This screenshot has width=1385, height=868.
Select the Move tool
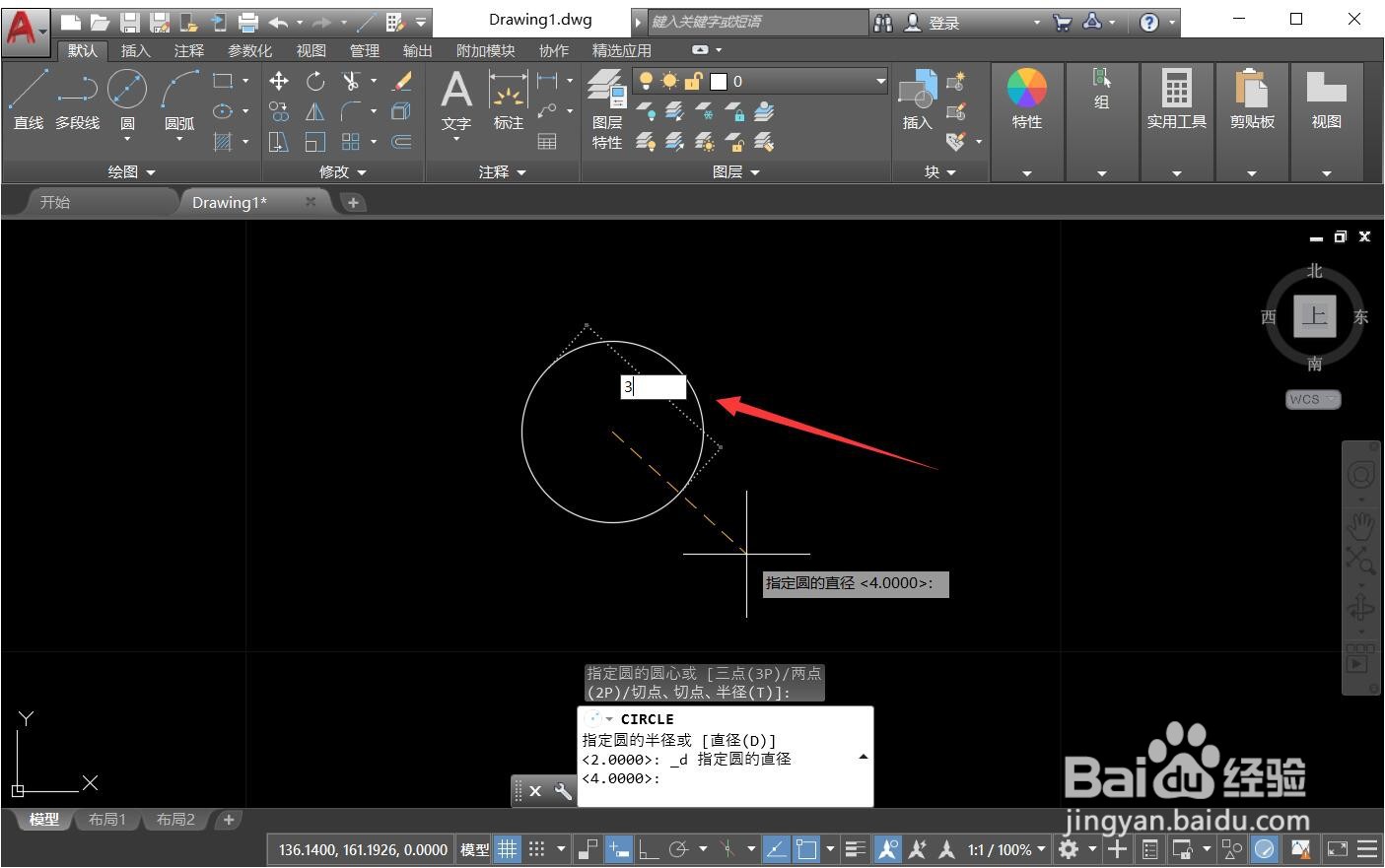tap(279, 81)
